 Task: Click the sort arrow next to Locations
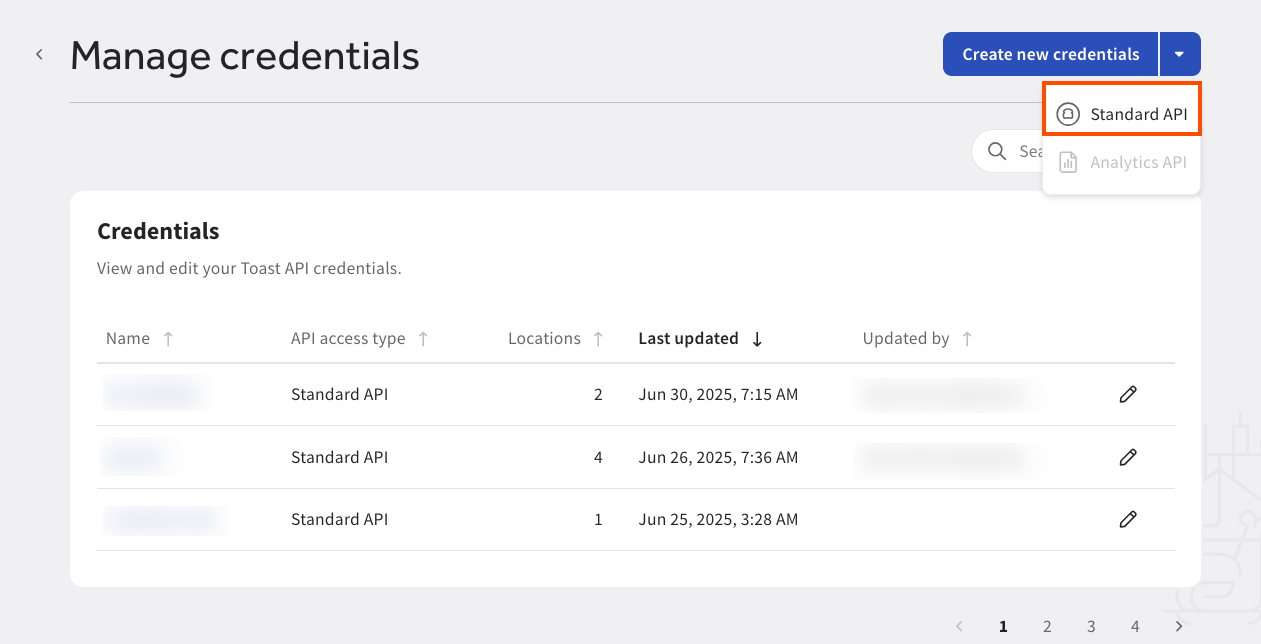coord(598,339)
